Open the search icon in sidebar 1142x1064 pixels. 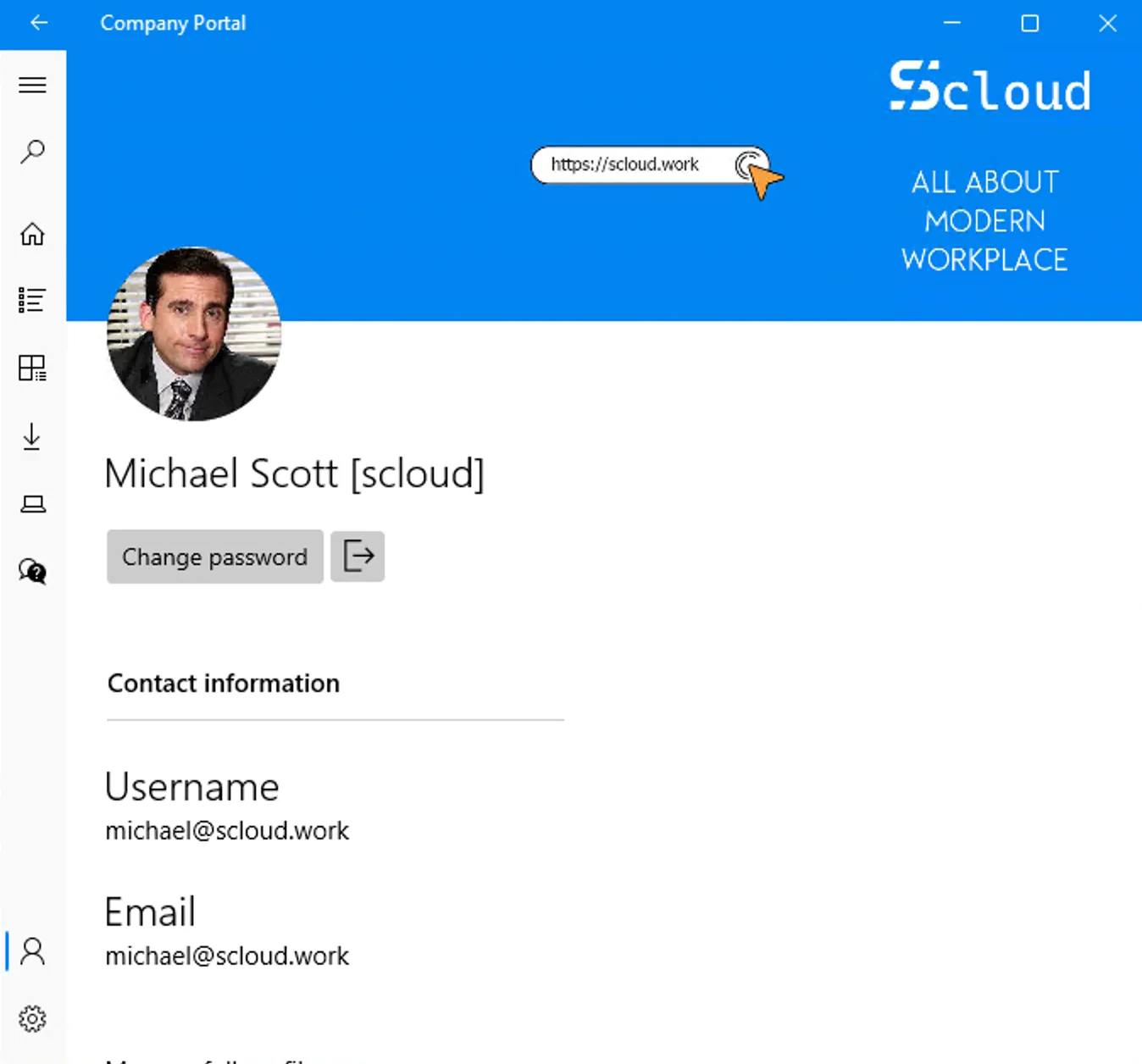coord(32,152)
